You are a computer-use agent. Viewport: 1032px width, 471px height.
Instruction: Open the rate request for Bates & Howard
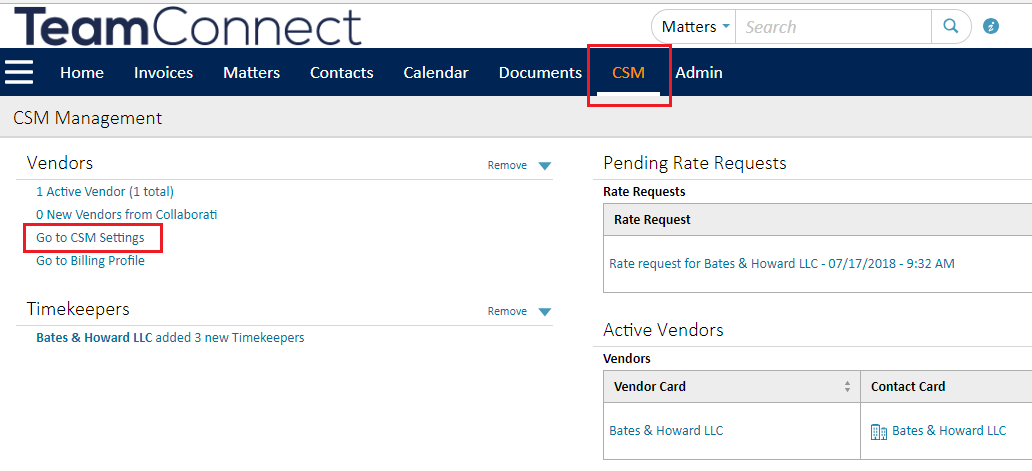pyautogui.click(x=782, y=263)
